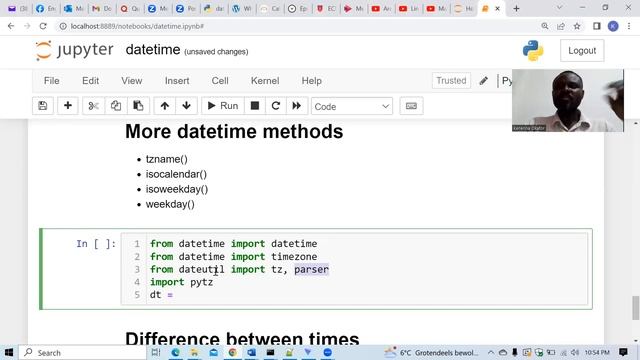Viewport: 640px width, 360px height.
Task: Click the 'weekday()' bullet item
Action: tap(170, 204)
